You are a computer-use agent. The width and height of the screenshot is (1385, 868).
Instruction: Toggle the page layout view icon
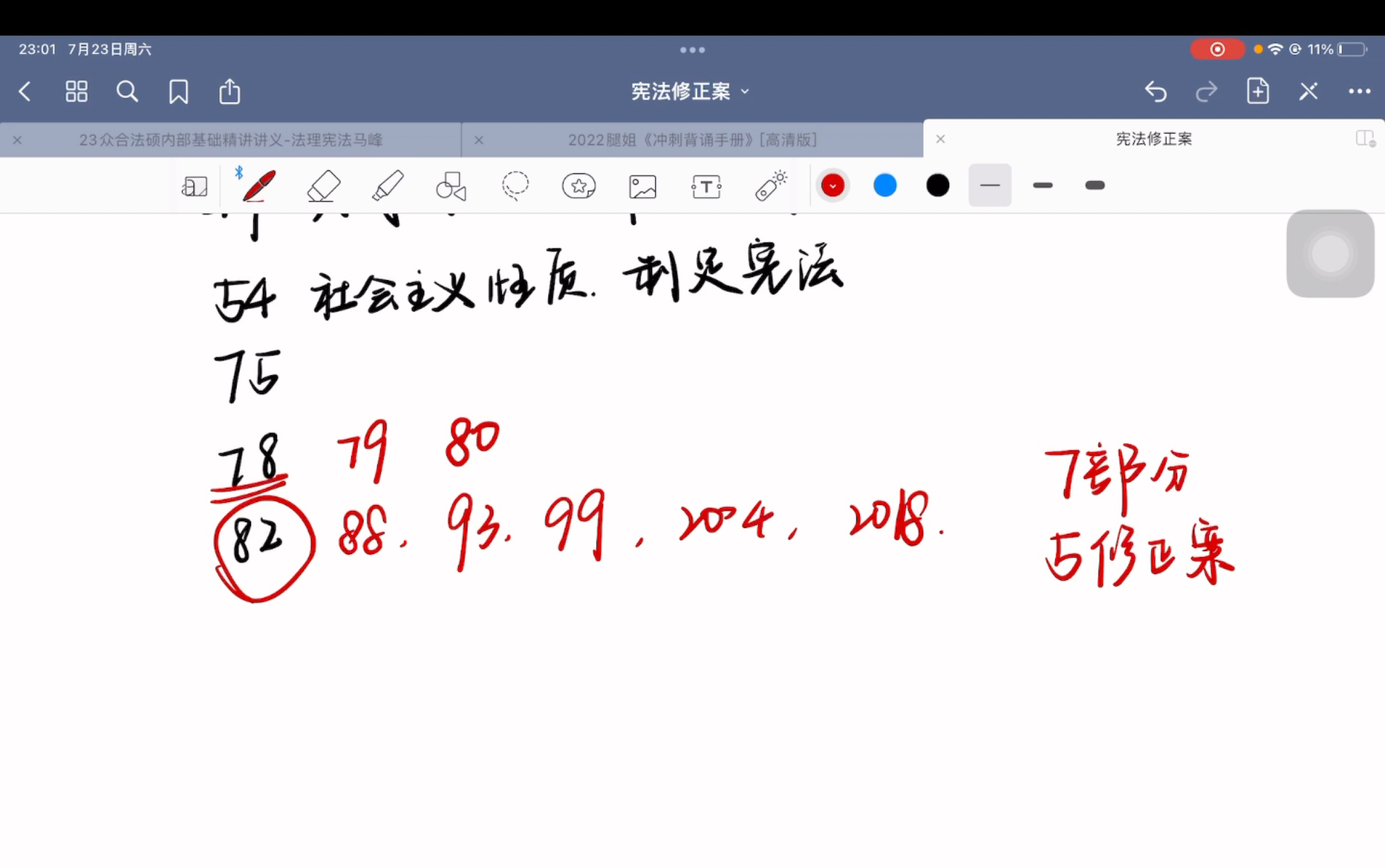click(76, 91)
